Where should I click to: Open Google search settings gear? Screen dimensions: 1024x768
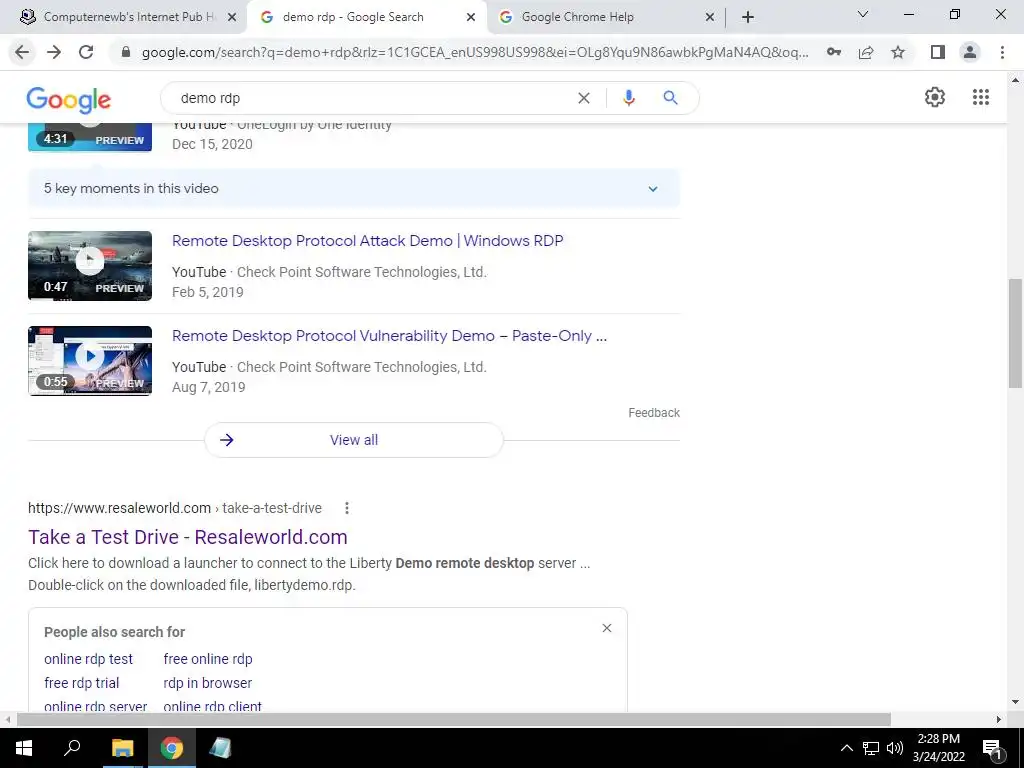[935, 97]
